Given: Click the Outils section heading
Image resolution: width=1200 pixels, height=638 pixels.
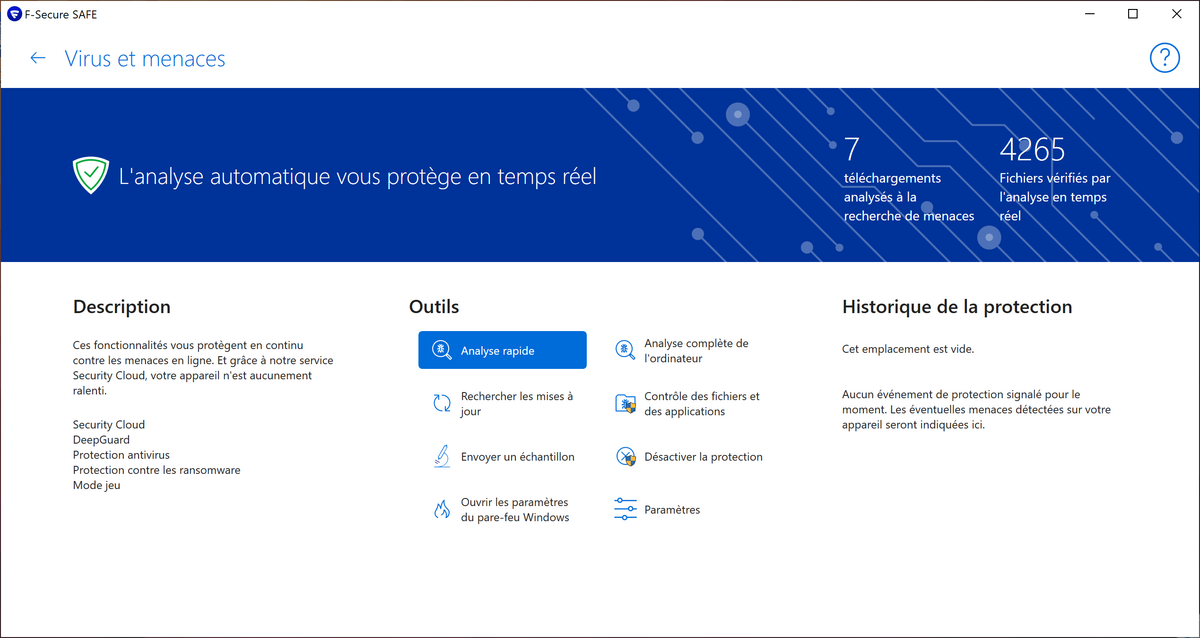Looking at the screenshot, I should tap(434, 307).
